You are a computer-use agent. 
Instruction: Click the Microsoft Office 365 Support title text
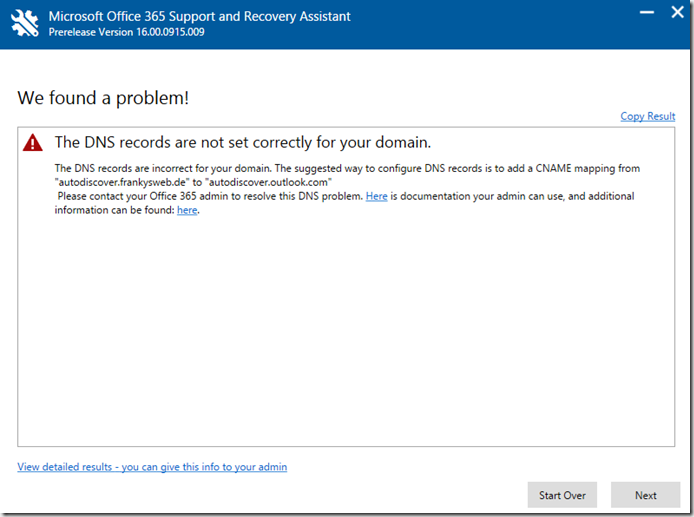tap(199, 16)
